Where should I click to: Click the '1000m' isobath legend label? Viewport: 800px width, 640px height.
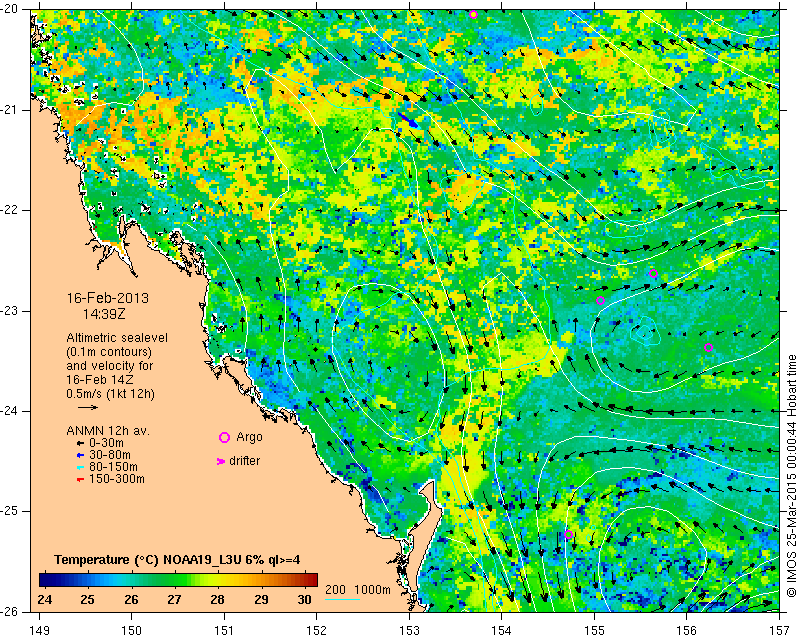(x=372, y=590)
